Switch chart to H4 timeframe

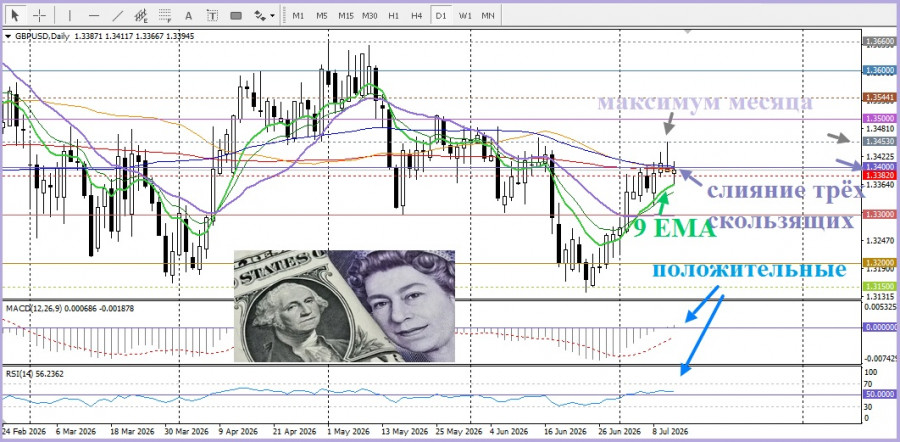click(x=417, y=15)
